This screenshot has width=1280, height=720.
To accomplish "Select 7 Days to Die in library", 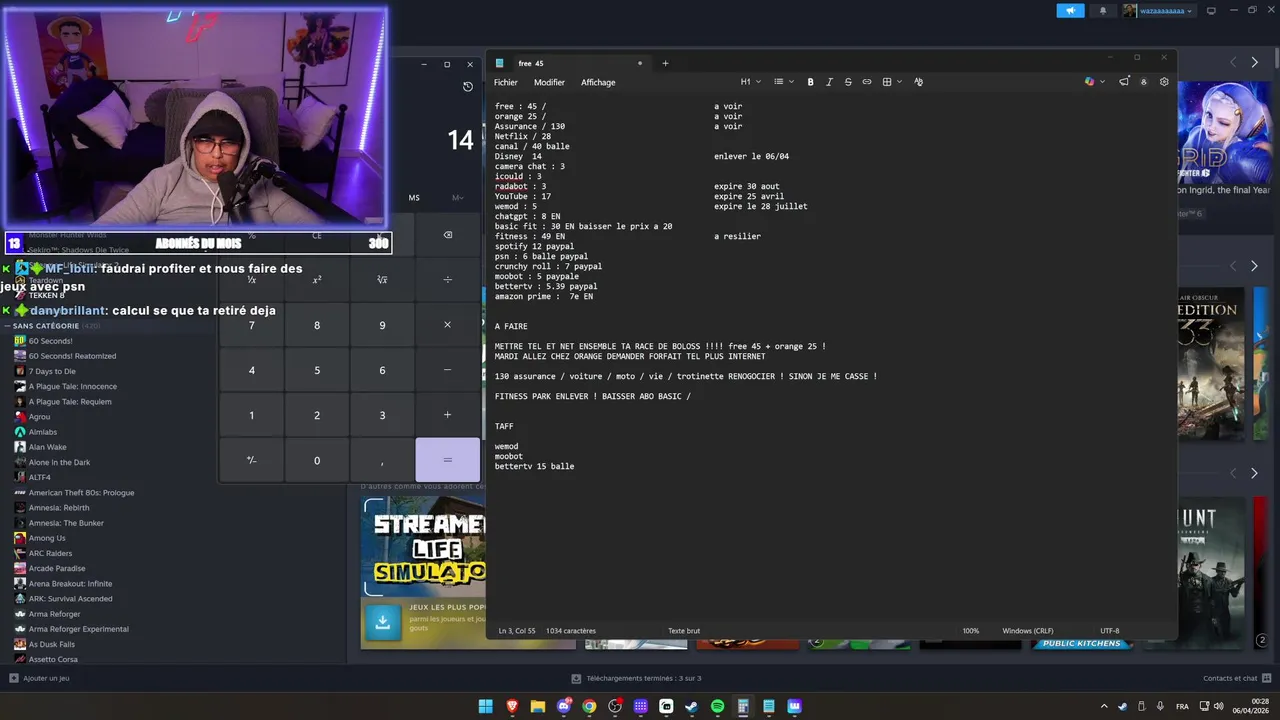I will [52, 371].
